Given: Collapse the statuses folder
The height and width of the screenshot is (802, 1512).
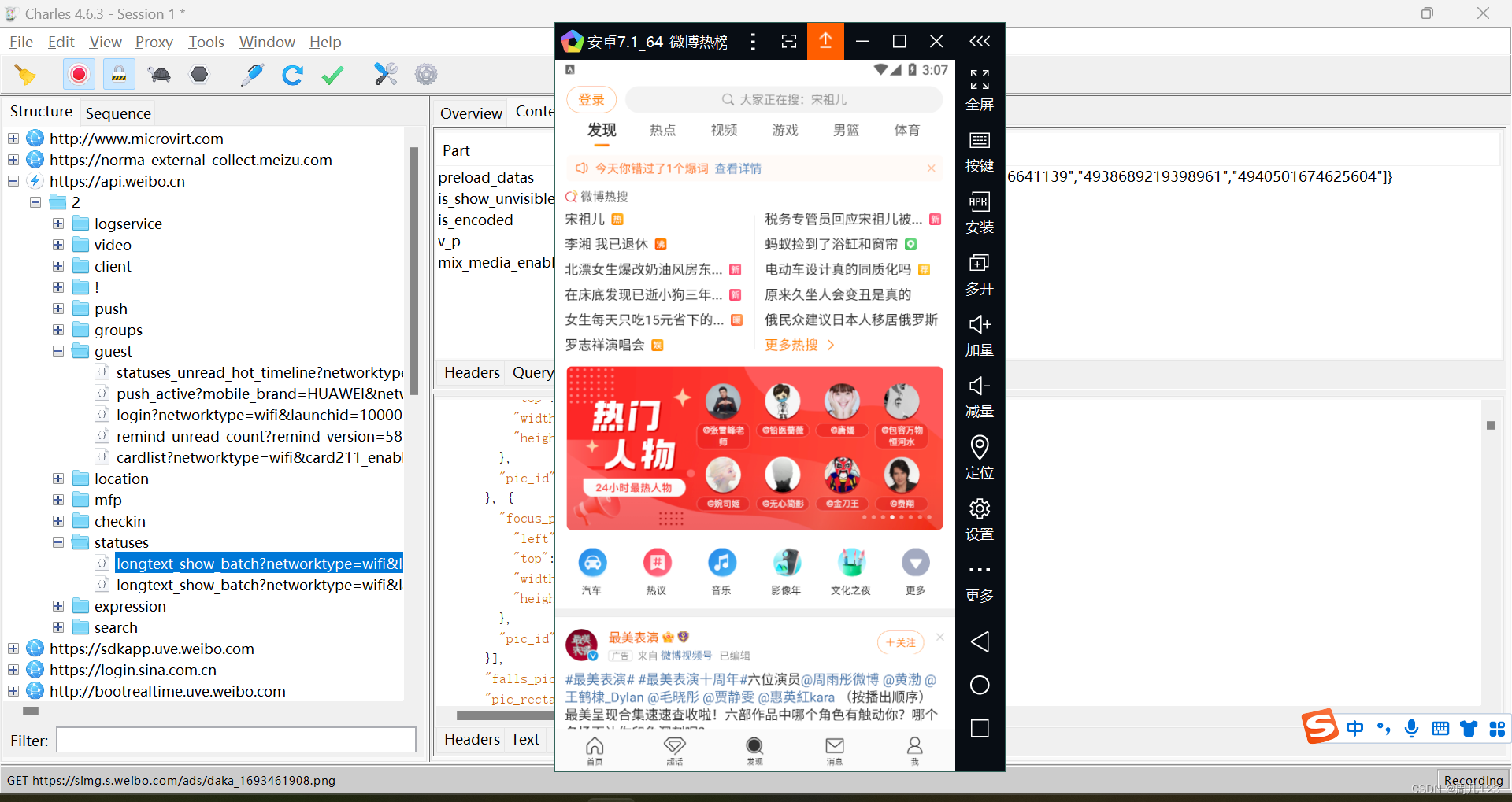Looking at the screenshot, I should coord(58,542).
